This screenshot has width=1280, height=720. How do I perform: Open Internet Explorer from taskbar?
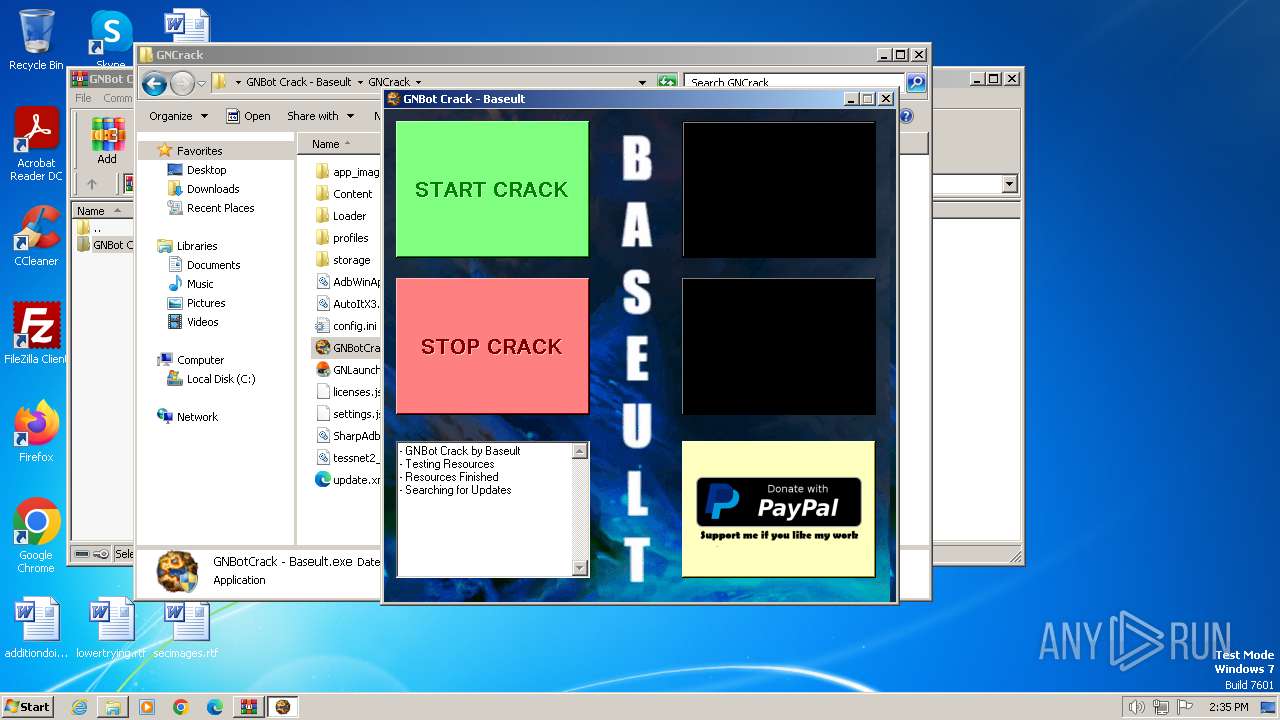click(79, 707)
